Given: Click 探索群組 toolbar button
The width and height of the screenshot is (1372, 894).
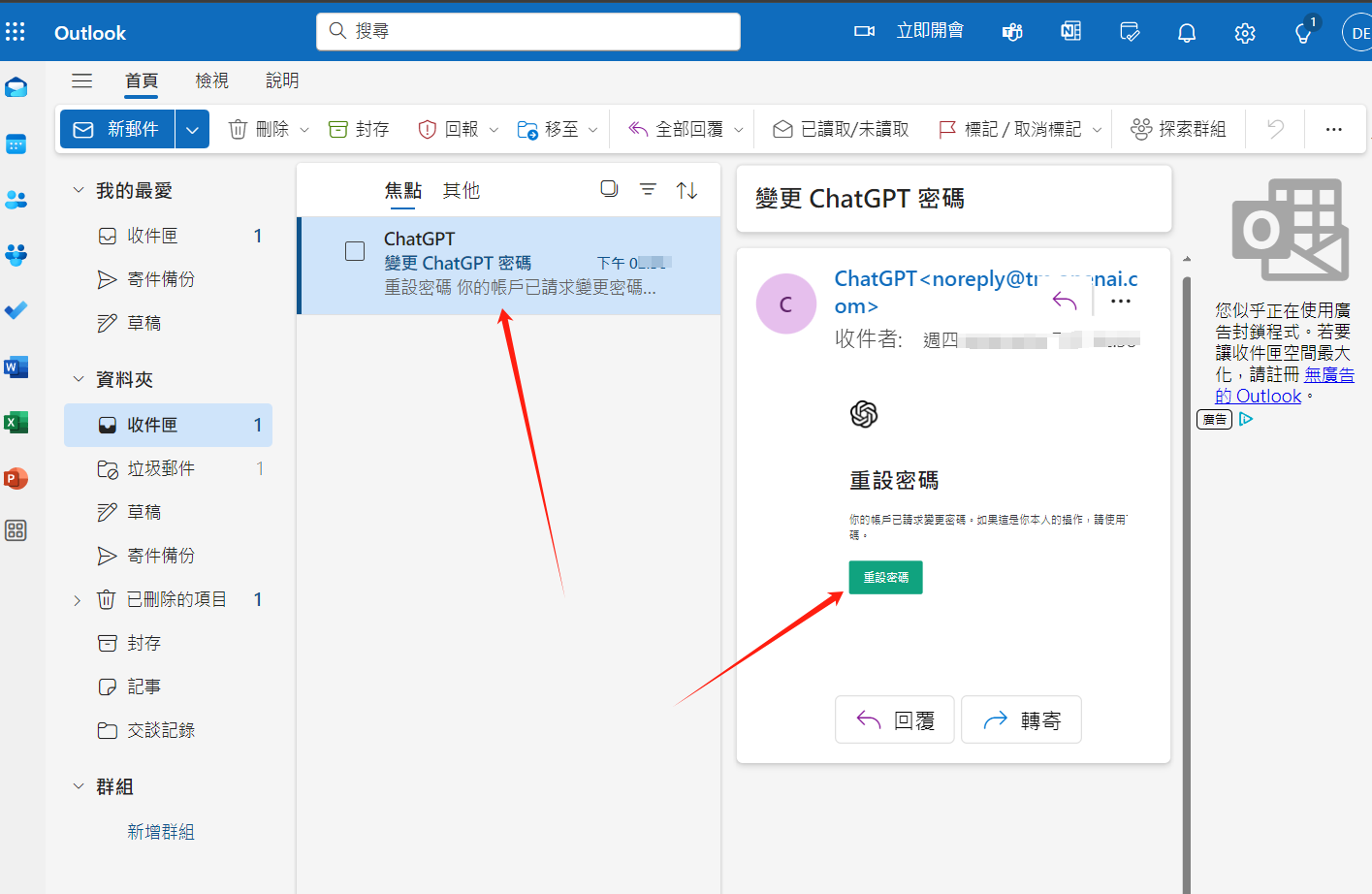Looking at the screenshot, I should [1178, 129].
